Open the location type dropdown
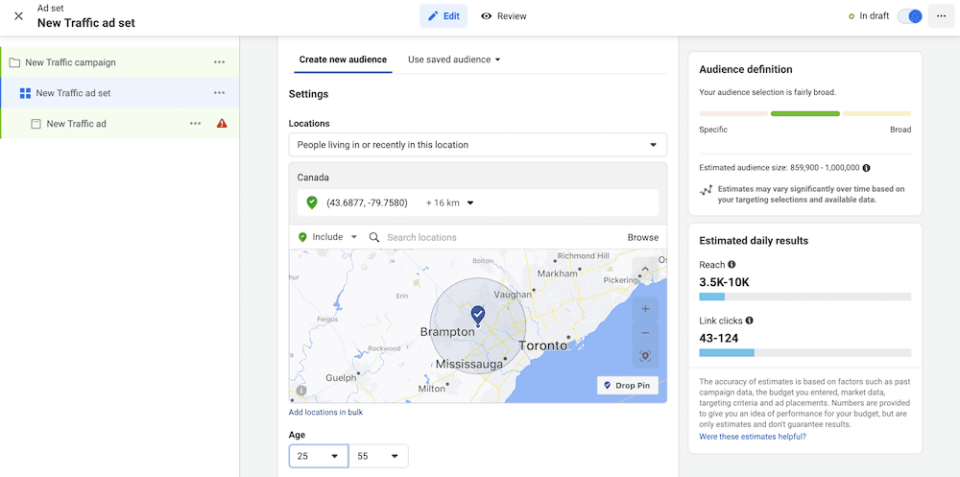Image resolution: width=960 pixels, height=477 pixels. (478, 145)
